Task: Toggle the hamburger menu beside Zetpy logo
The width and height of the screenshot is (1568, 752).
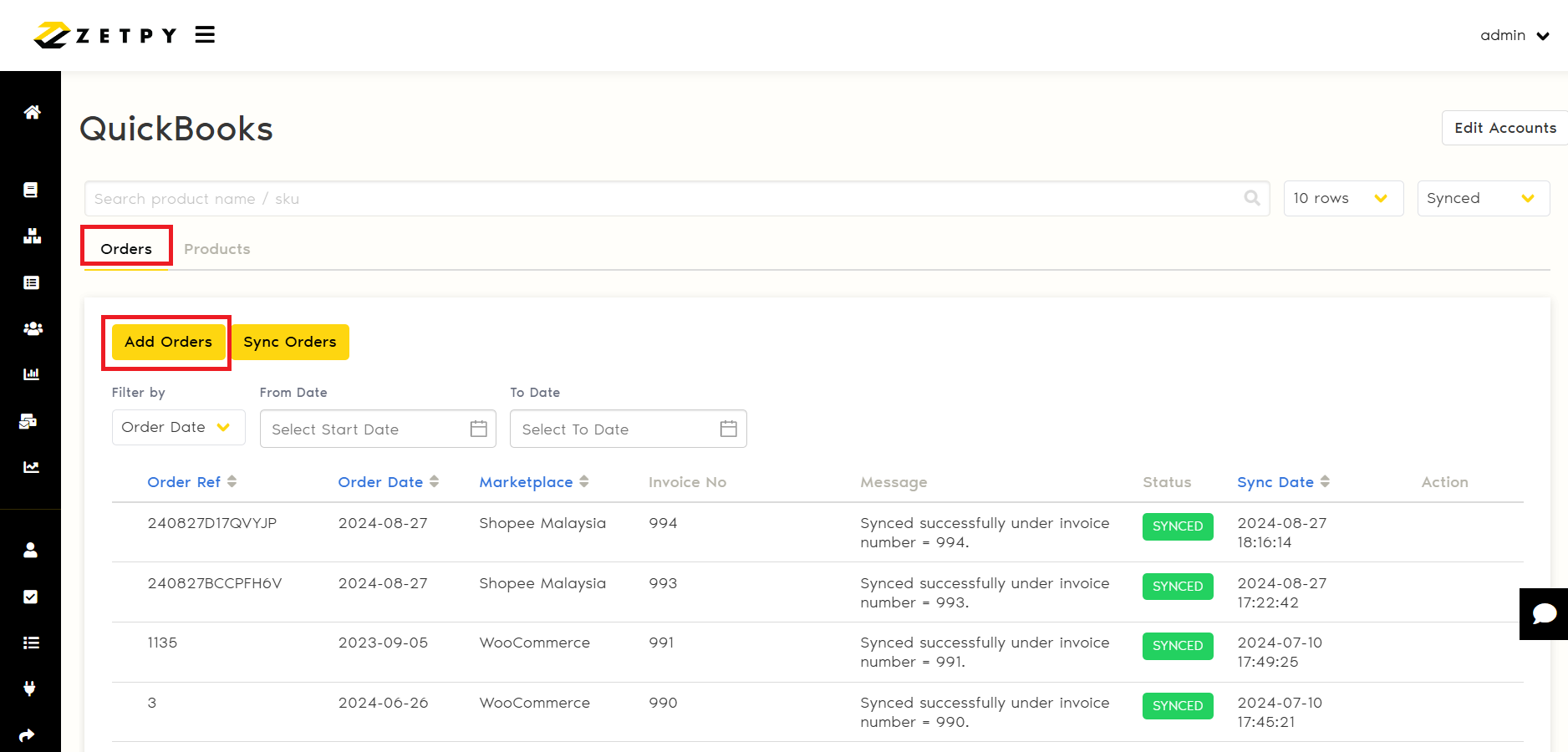Action: coord(205,34)
